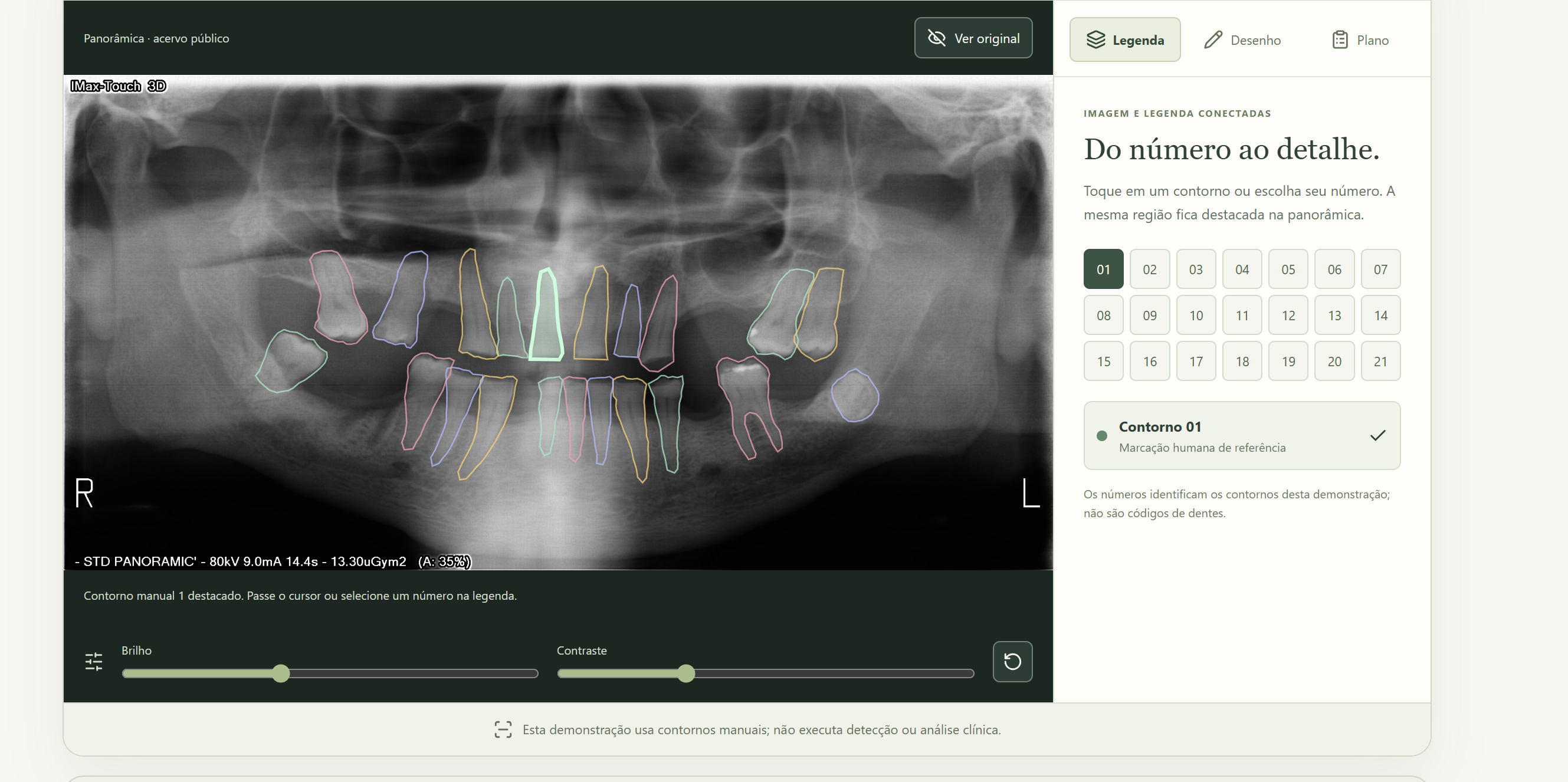The width and height of the screenshot is (1568, 782).
Task: Adjust the Contraste slider handle
Action: pos(686,673)
